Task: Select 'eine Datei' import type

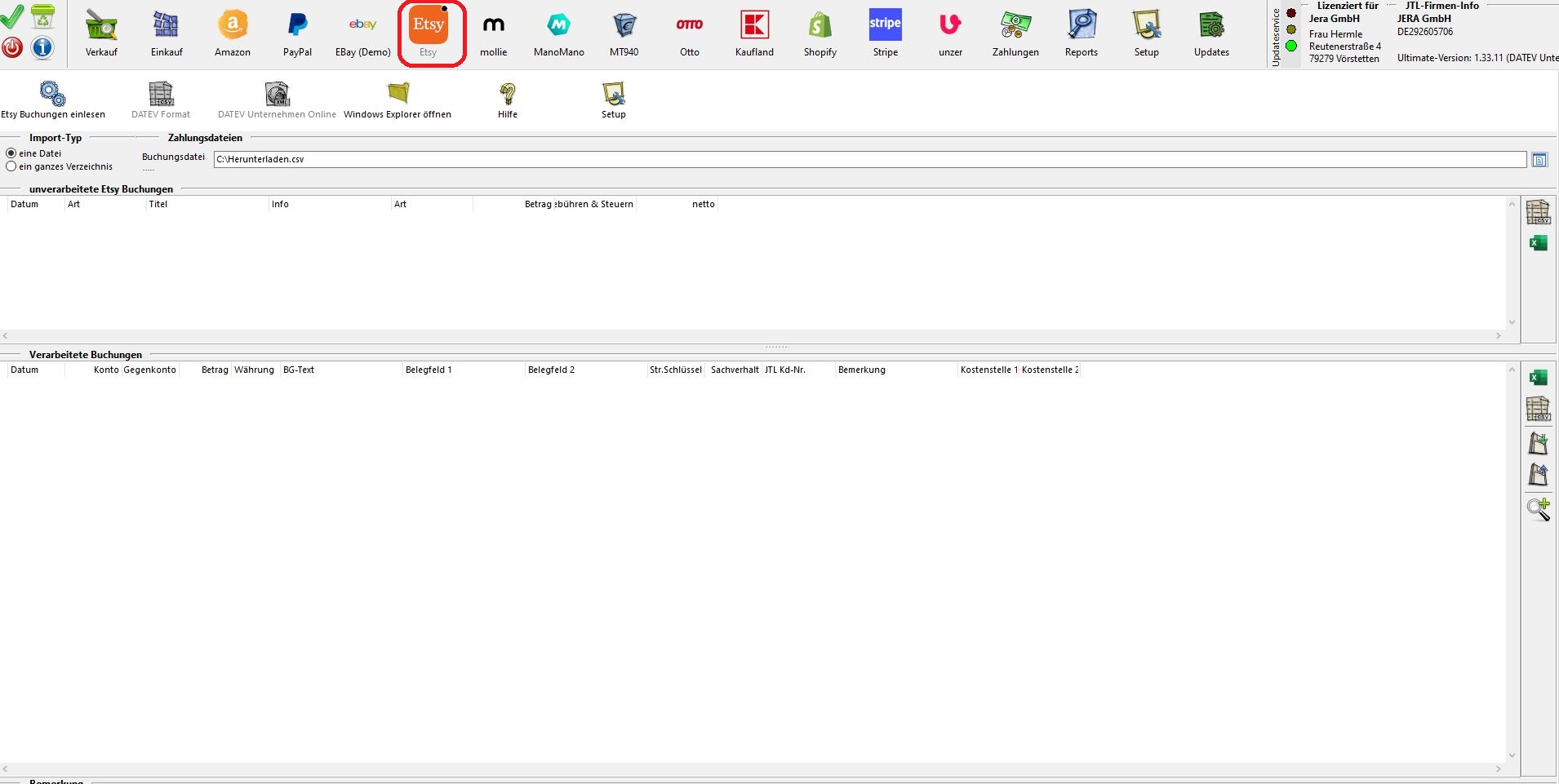Action: 11,153
